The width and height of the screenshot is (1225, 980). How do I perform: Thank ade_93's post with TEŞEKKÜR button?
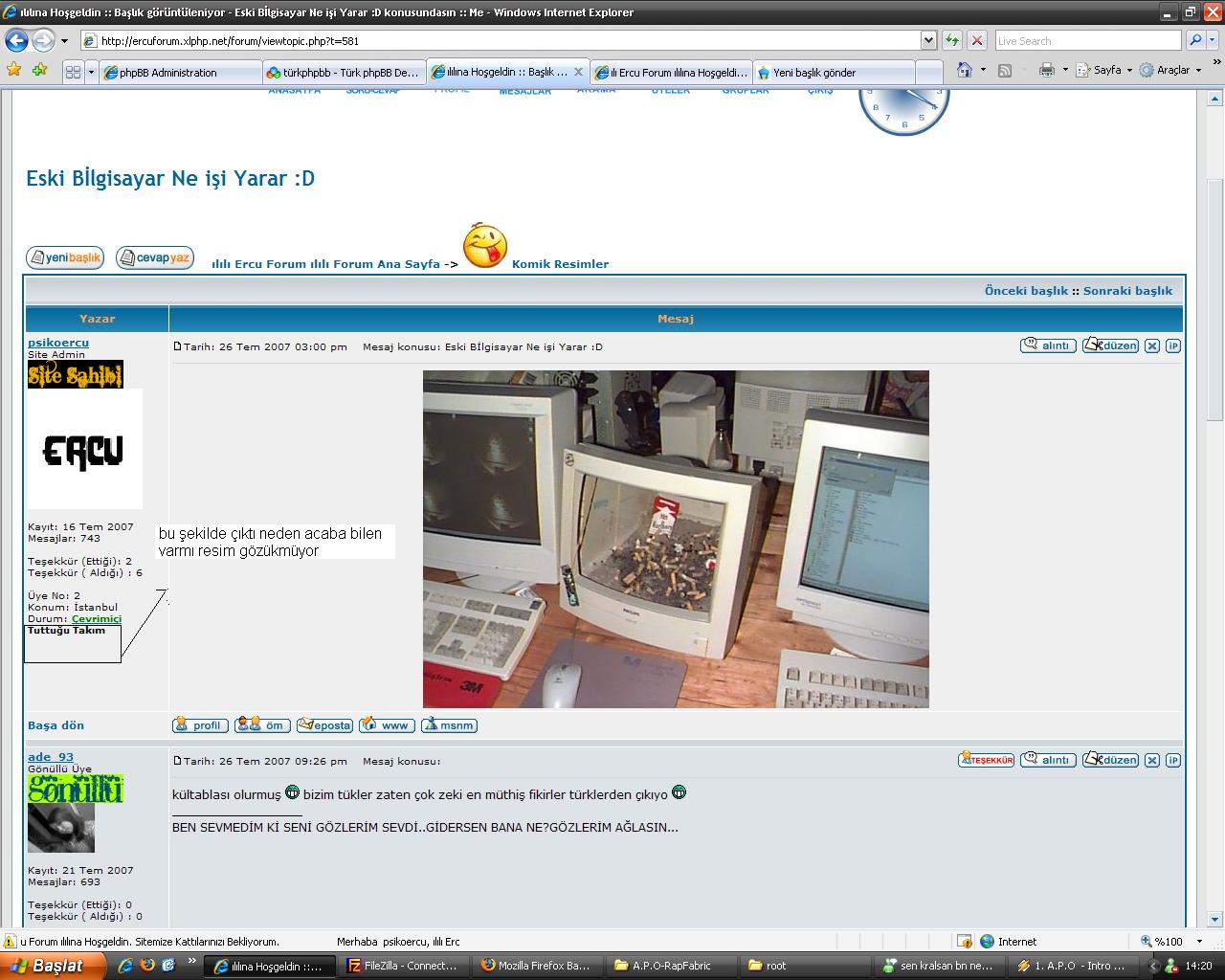(x=986, y=760)
